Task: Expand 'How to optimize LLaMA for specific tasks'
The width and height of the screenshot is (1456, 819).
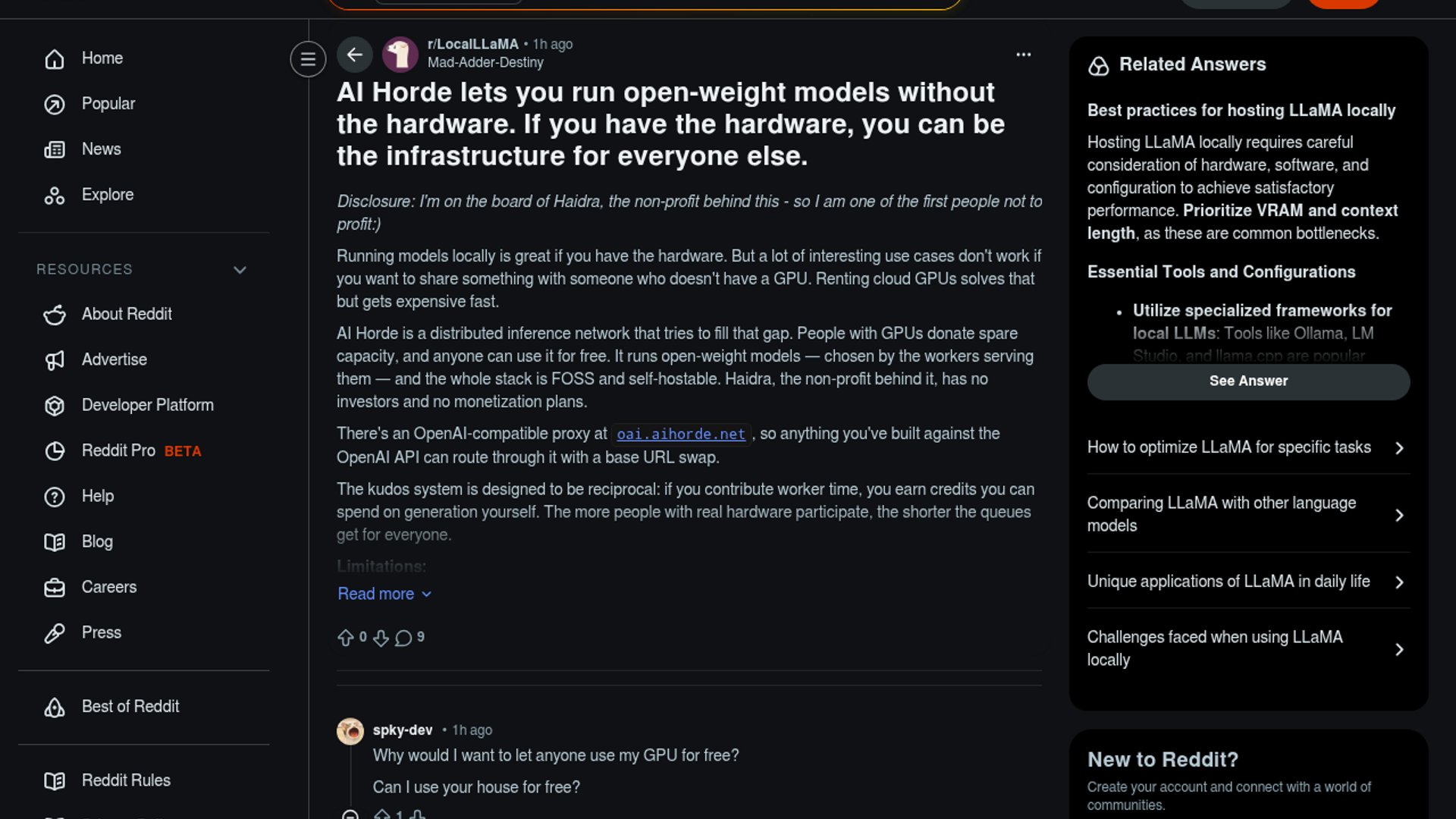Action: tap(1248, 447)
